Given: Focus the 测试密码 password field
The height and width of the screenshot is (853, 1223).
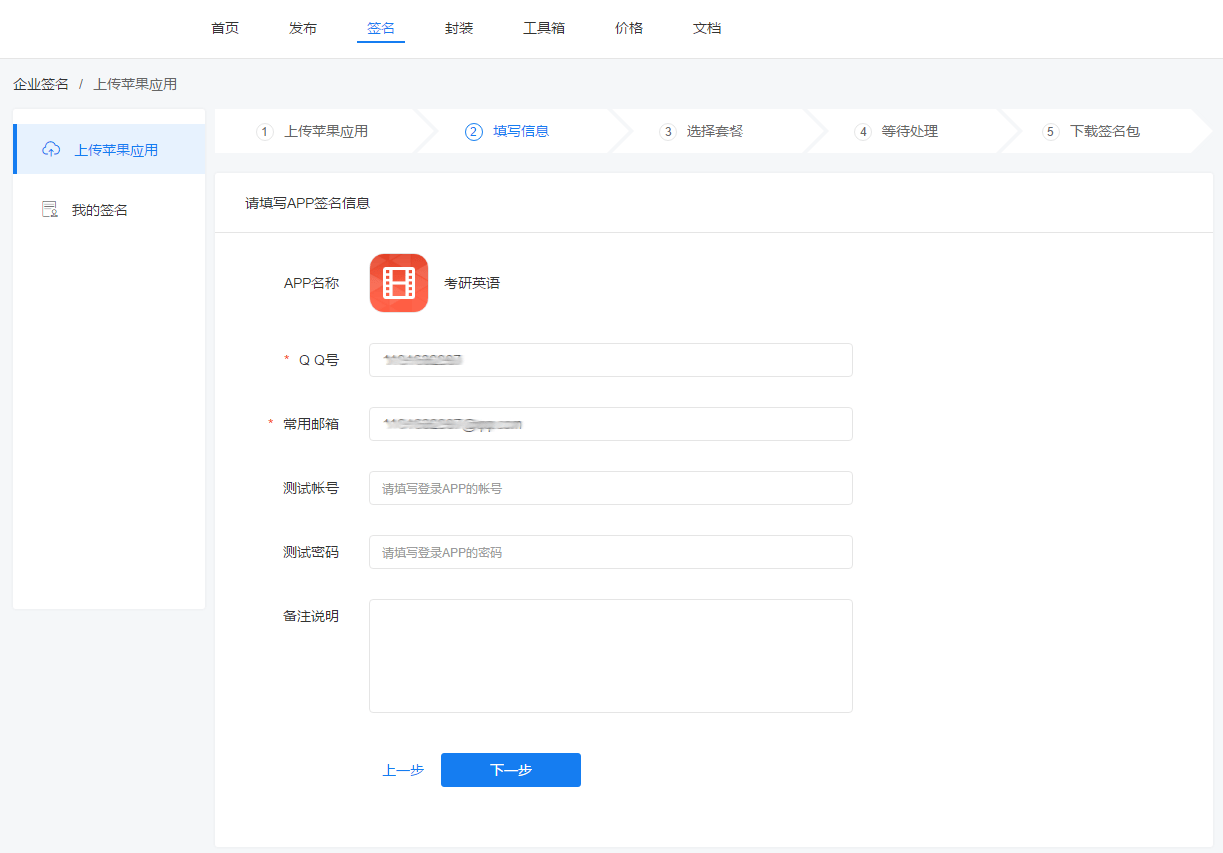Looking at the screenshot, I should coord(610,552).
